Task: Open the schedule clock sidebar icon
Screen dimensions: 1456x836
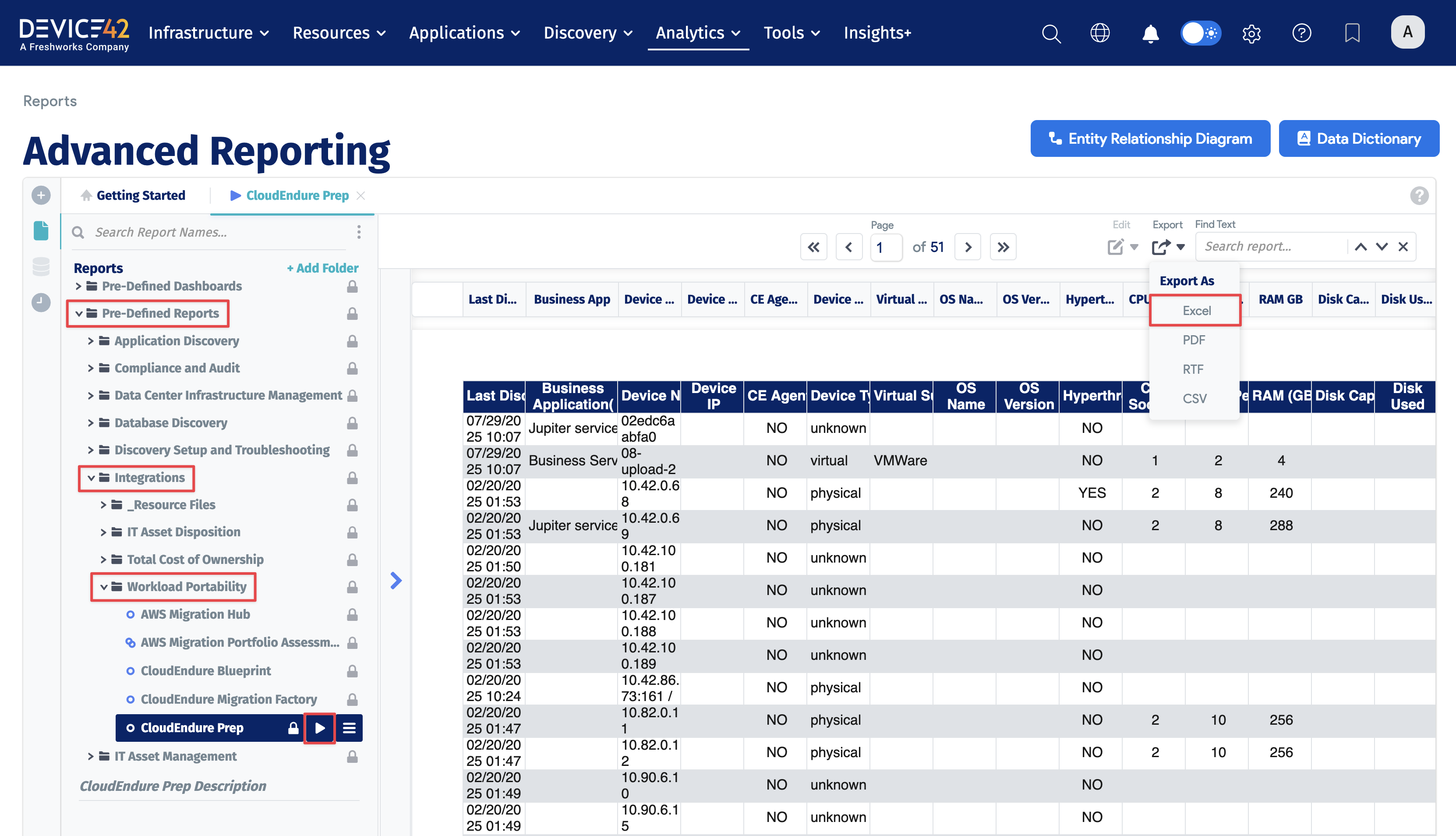Action: (41, 302)
